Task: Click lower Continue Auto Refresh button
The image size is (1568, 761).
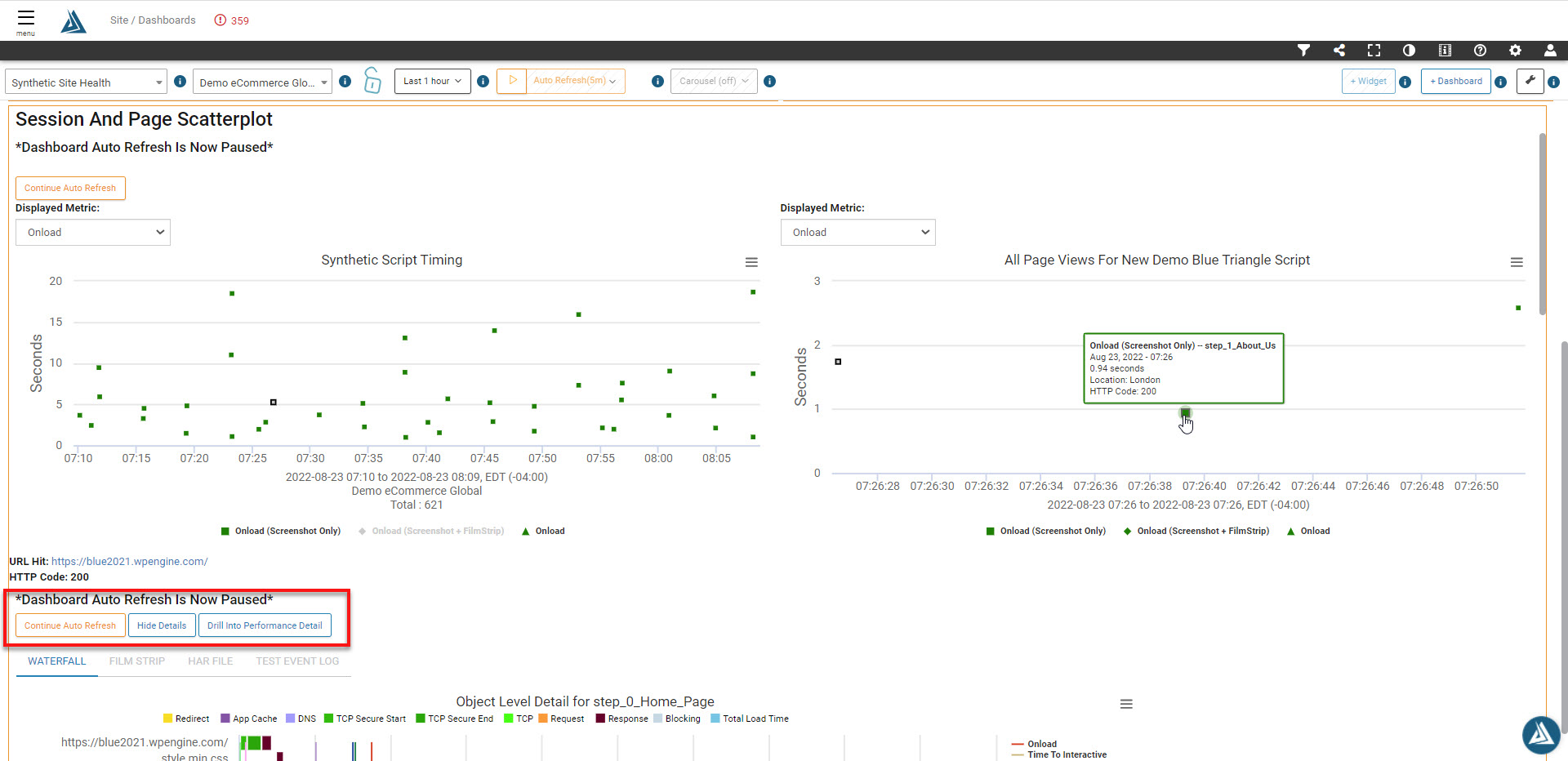Action: tap(70, 625)
